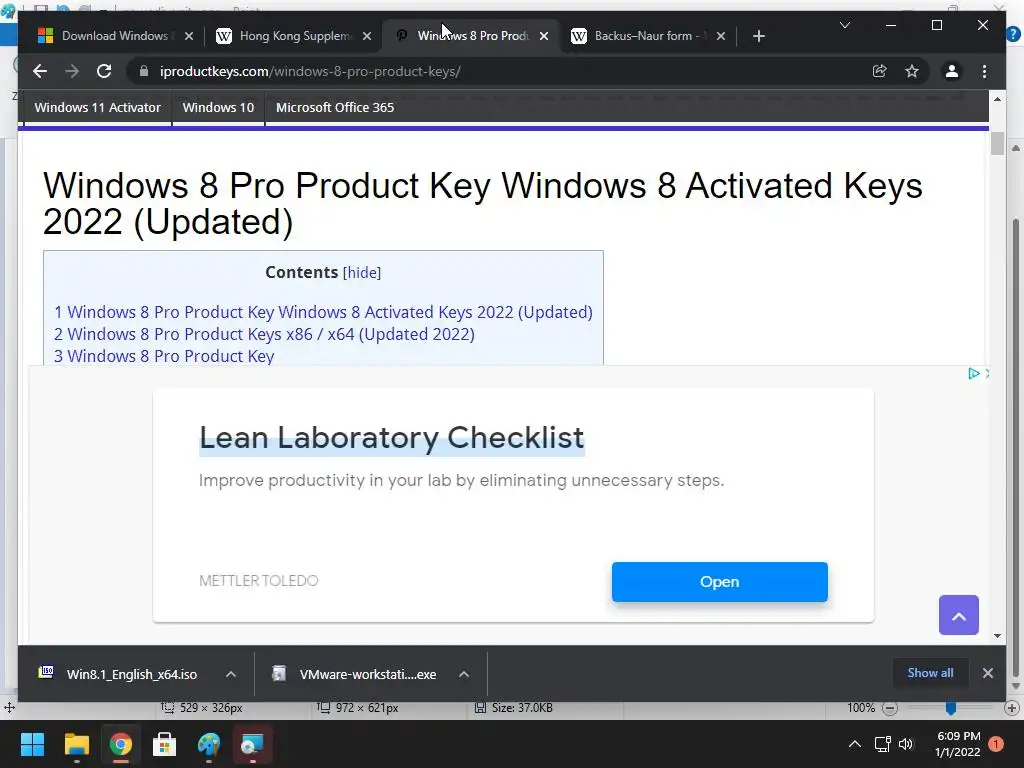Open network status tray icon
Viewport: 1024px width, 768px height.
882,744
